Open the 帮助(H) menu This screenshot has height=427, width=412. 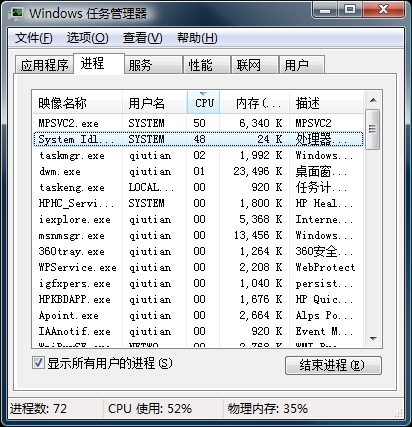tap(197, 38)
